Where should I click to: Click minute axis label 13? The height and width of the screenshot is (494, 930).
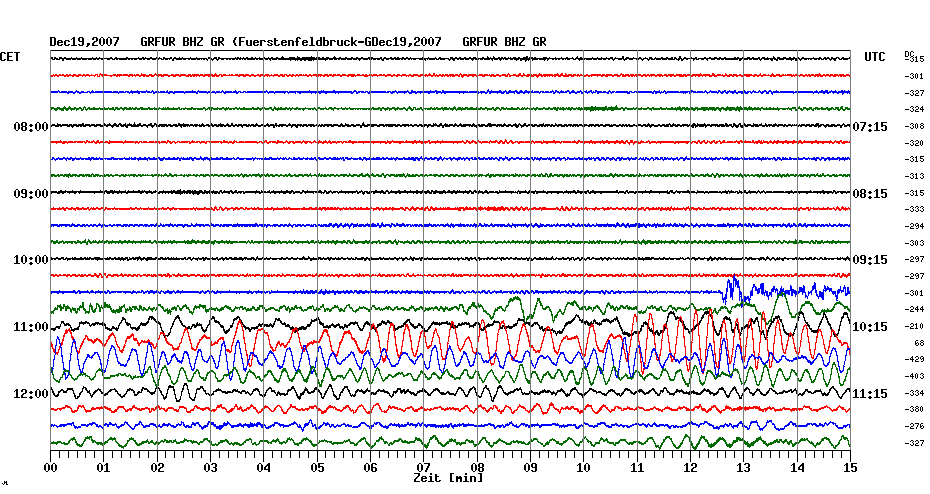point(744,468)
